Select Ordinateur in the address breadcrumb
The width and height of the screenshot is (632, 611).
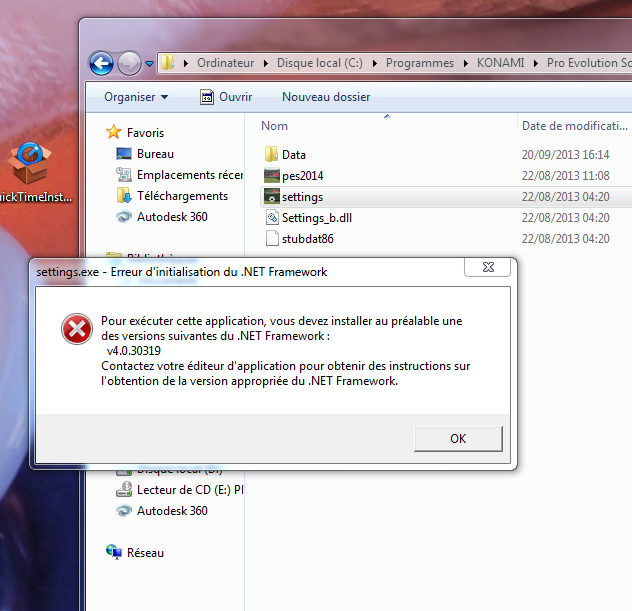225,63
